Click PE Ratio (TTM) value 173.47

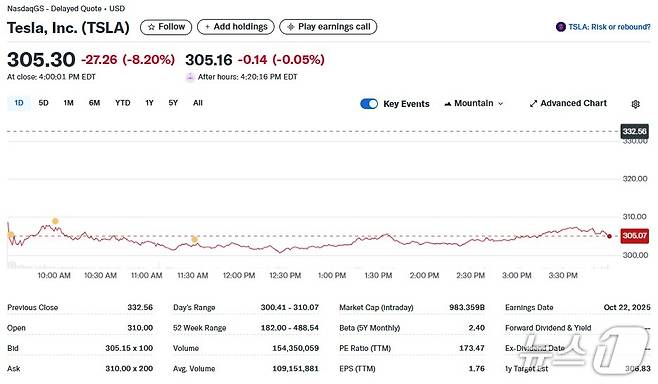[472, 348]
